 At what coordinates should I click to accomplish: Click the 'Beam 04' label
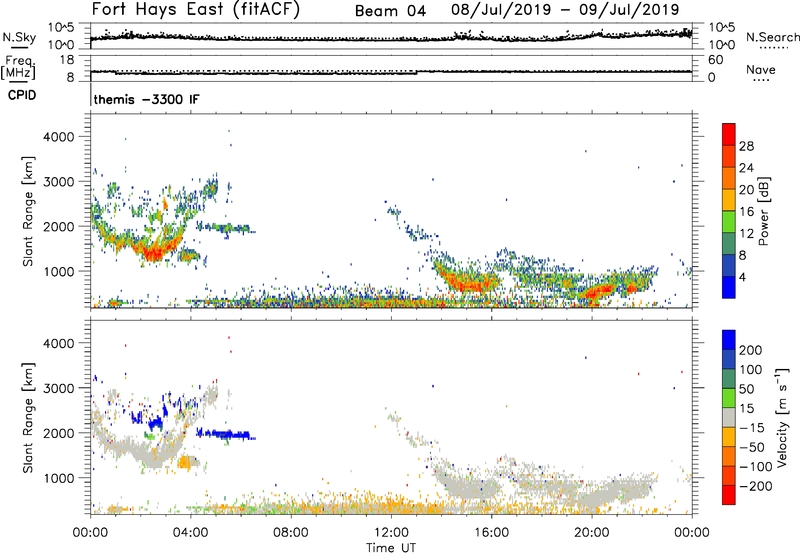pos(390,11)
